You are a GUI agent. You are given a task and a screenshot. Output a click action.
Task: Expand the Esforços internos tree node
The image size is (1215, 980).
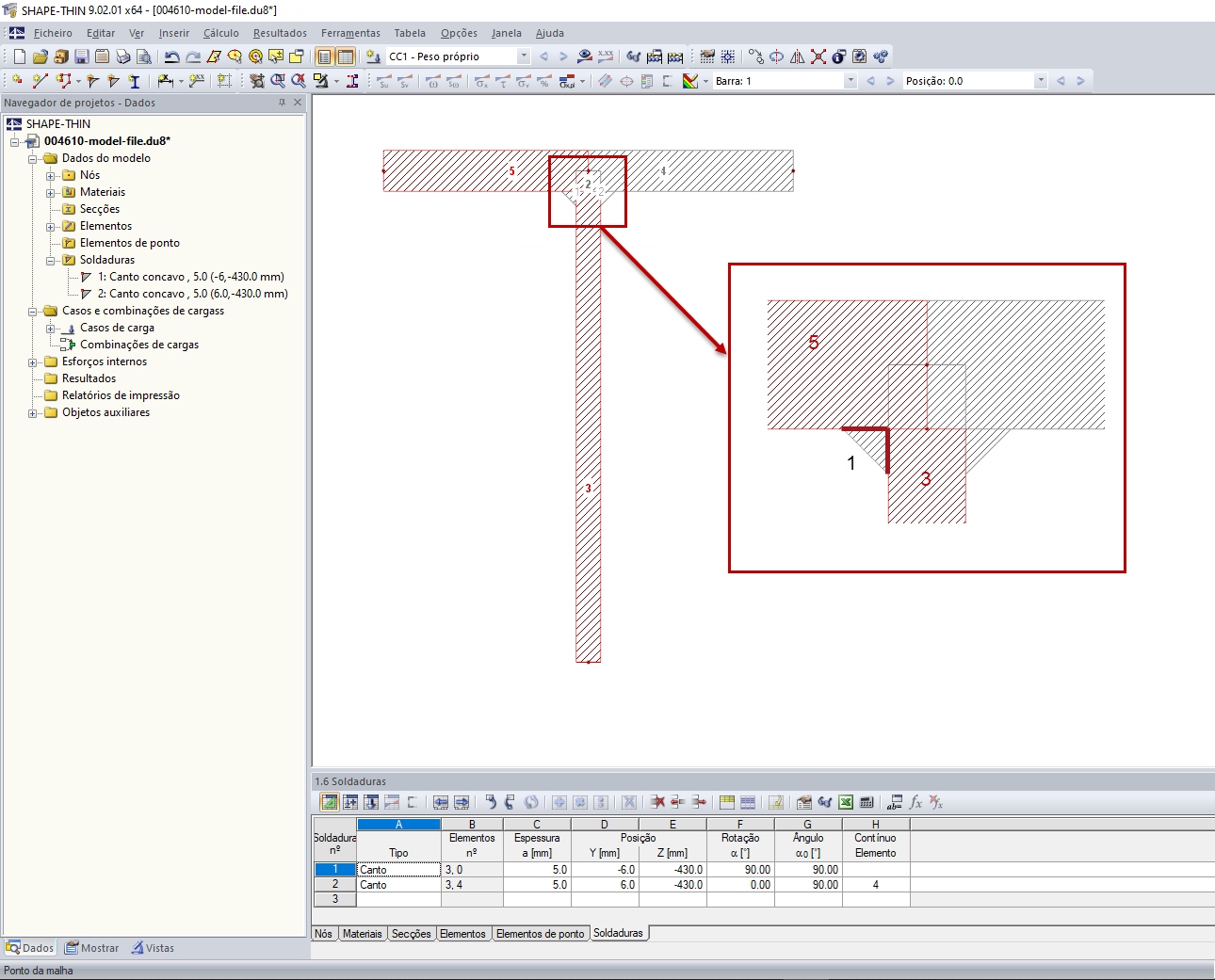tap(33, 361)
